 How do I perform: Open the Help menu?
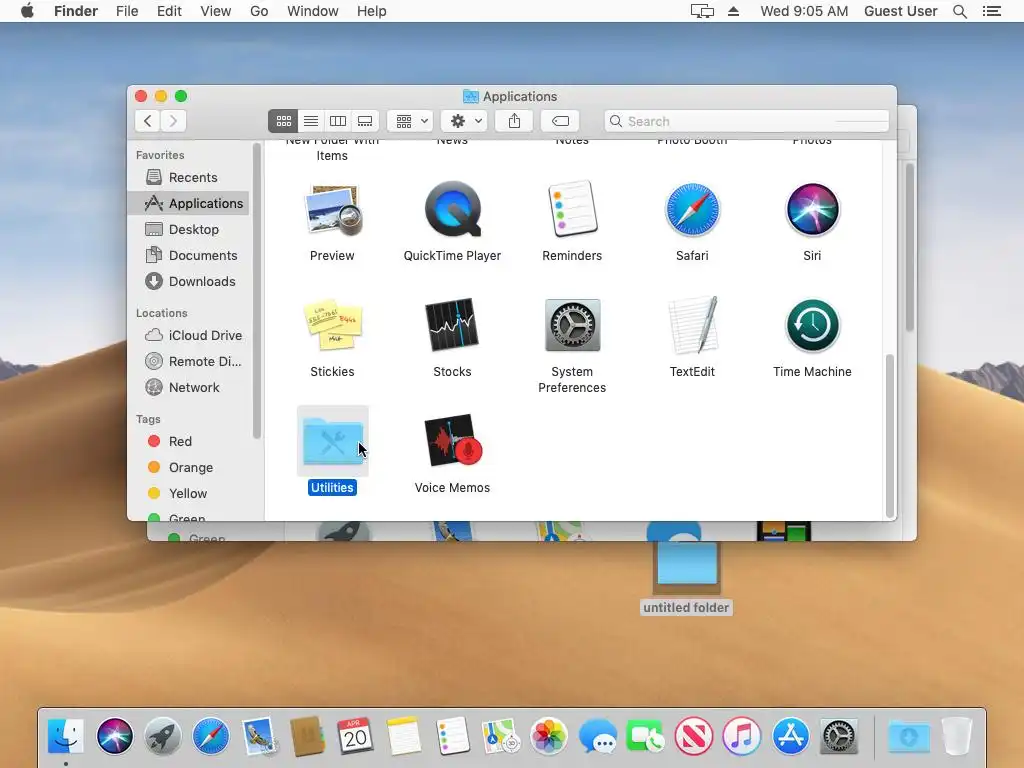coord(372,11)
